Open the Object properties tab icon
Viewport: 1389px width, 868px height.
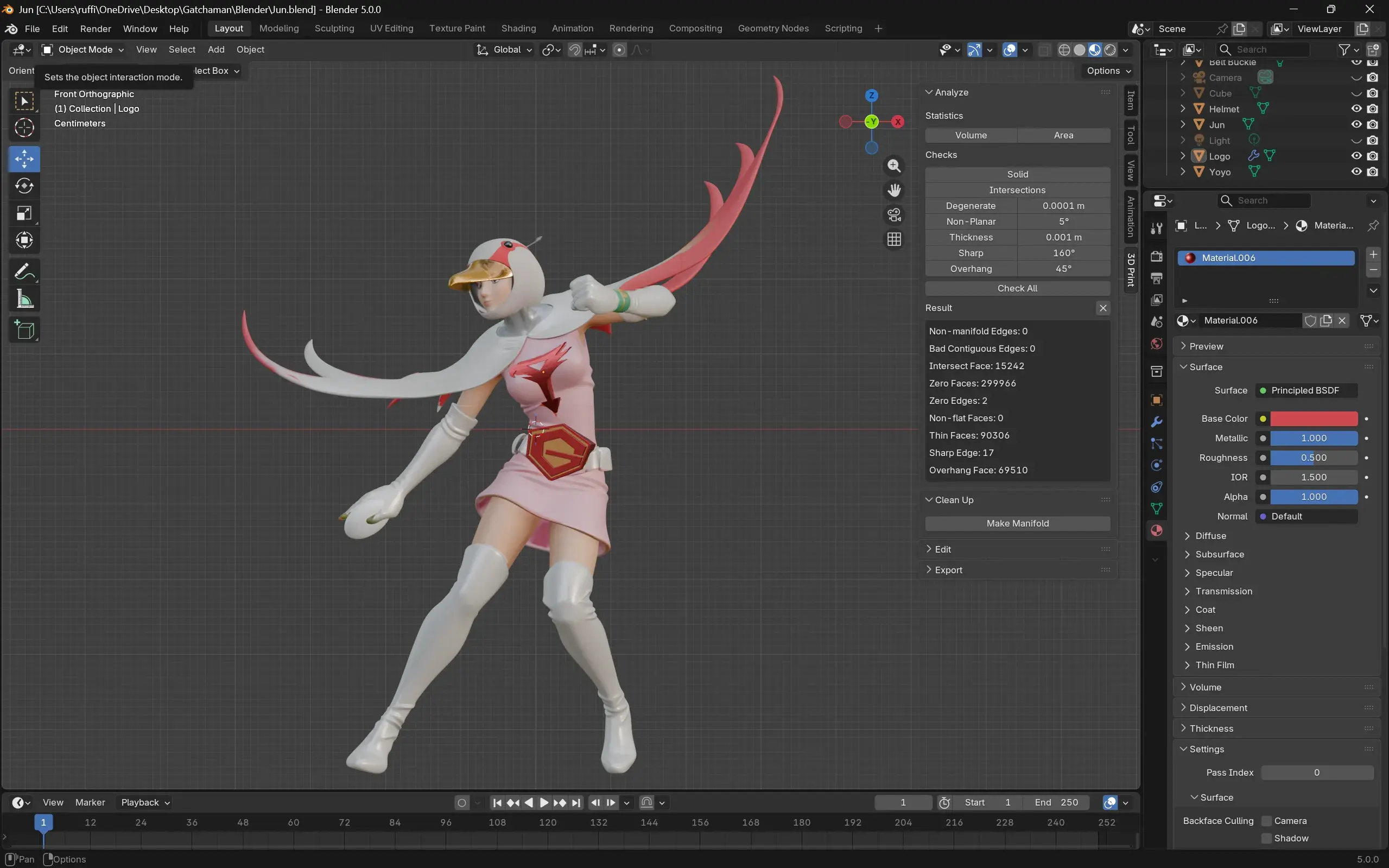tap(1157, 400)
